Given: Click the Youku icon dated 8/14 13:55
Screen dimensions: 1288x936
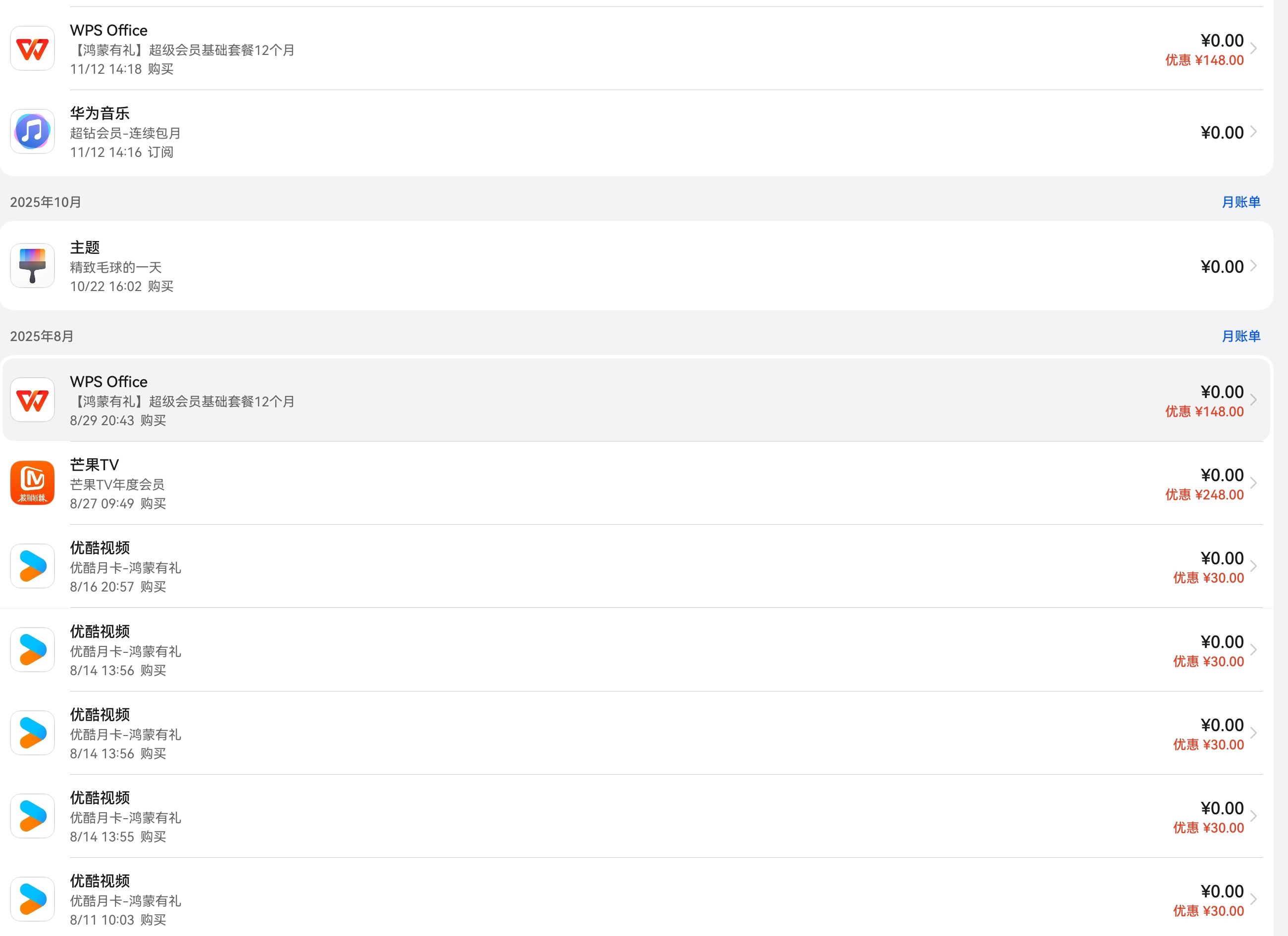Looking at the screenshot, I should (x=32, y=816).
